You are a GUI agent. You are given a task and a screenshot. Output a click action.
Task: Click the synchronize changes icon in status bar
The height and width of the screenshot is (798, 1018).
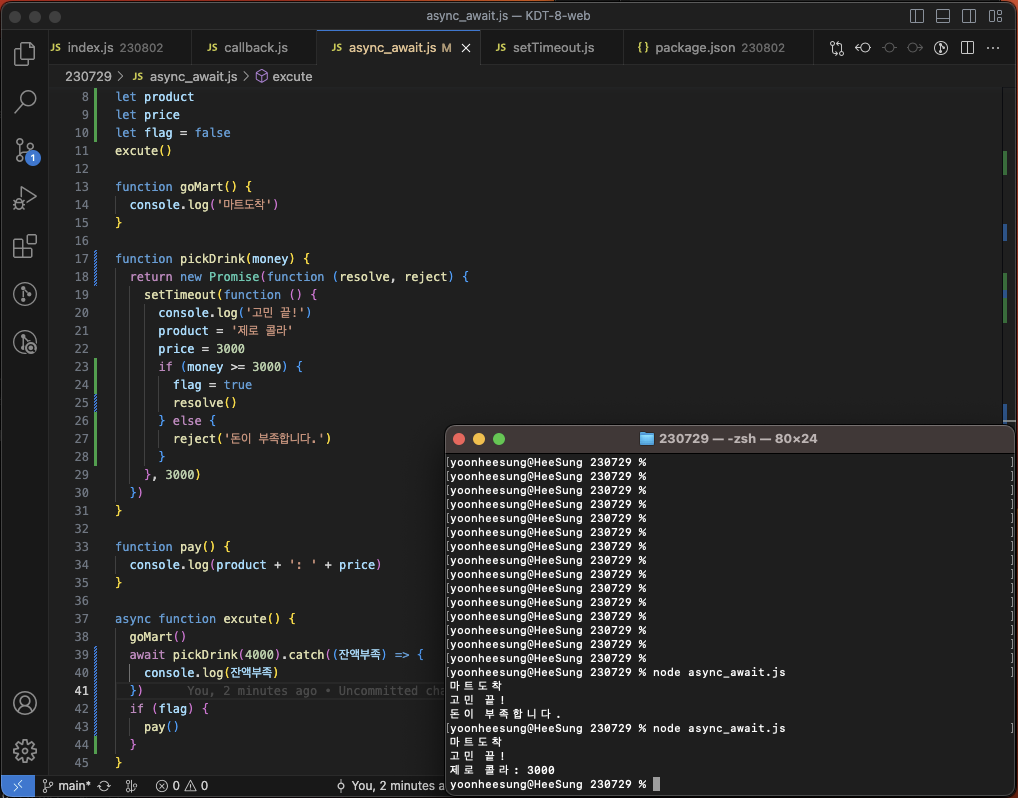(104, 786)
